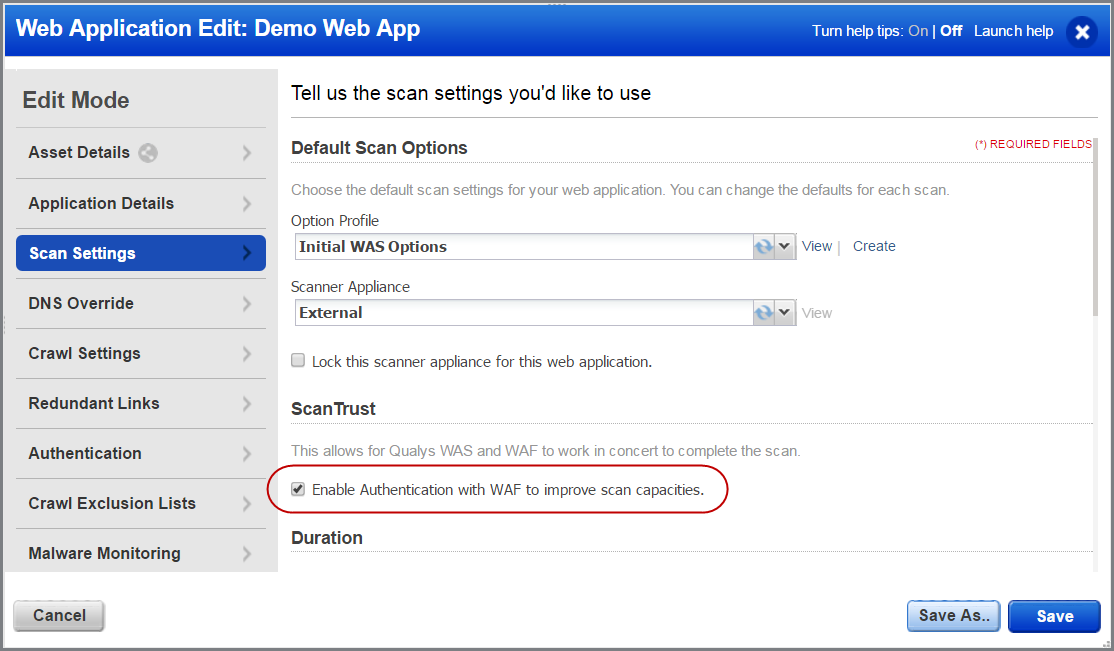Click the Authentication chevron arrow
This screenshot has height=651, width=1114.
(247, 453)
